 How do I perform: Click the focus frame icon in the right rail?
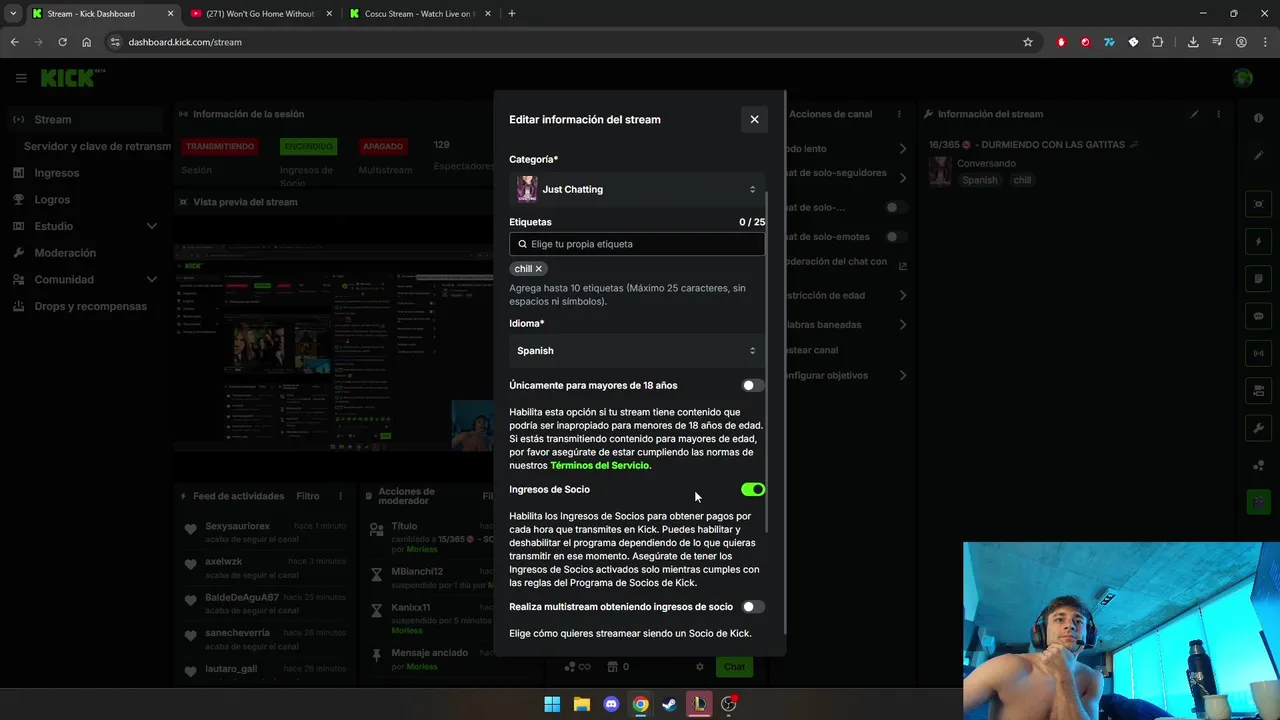[x=1258, y=204]
